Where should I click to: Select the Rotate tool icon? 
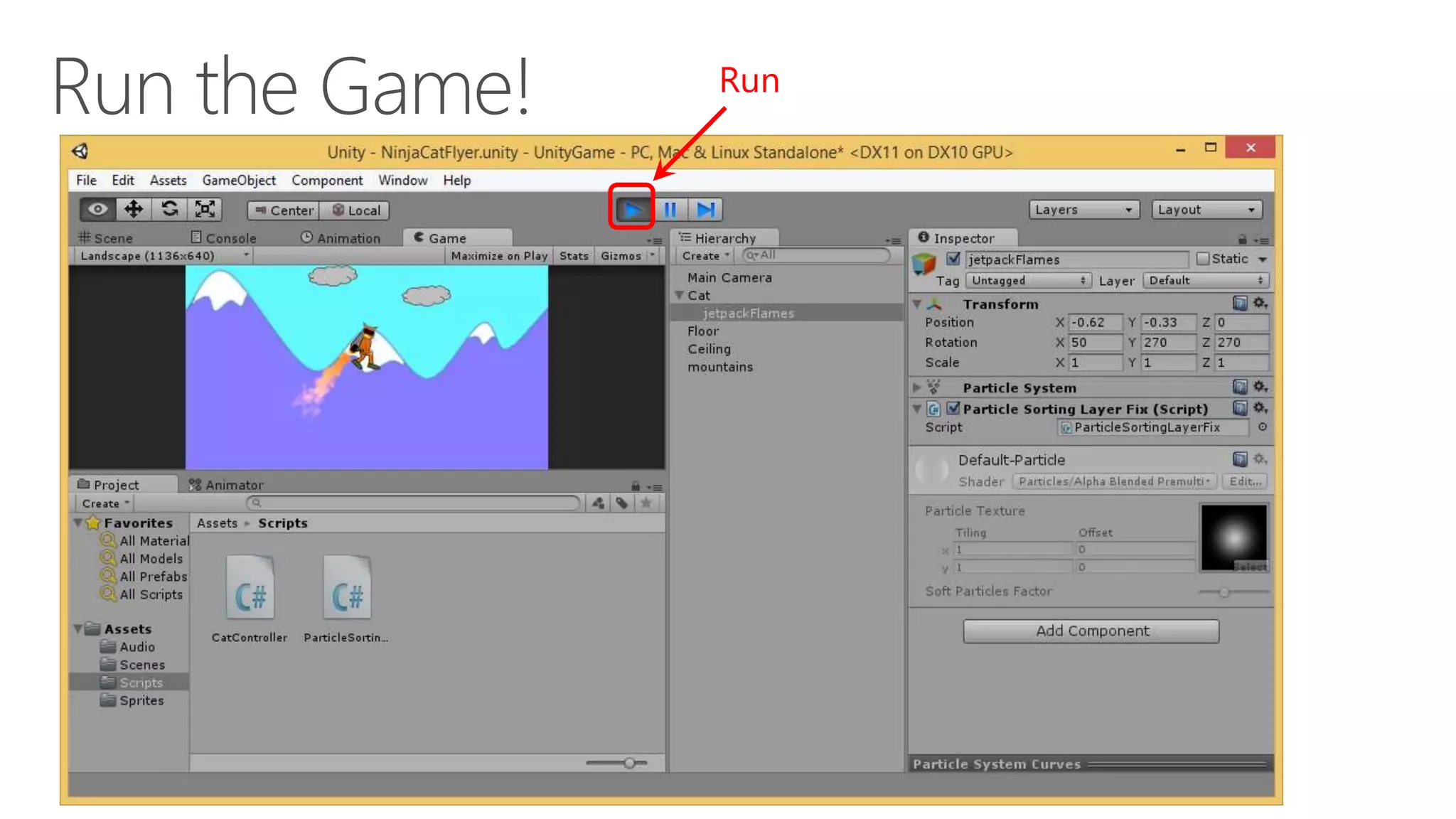click(170, 210)
